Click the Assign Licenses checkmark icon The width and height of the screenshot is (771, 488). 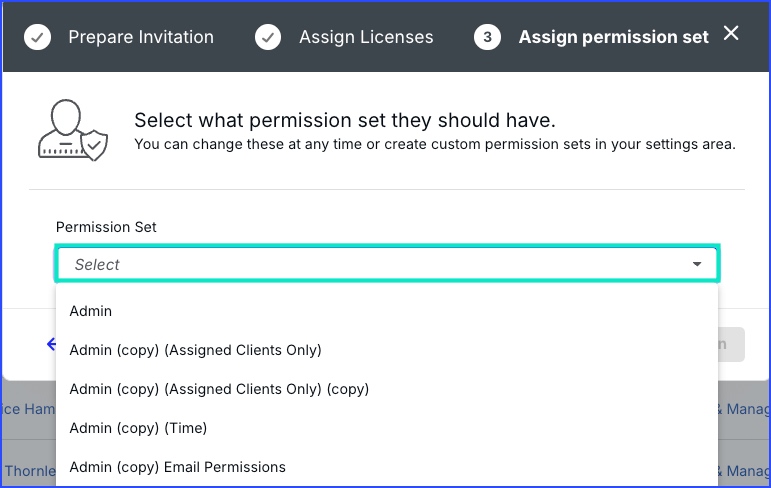(x=268, y=37)
